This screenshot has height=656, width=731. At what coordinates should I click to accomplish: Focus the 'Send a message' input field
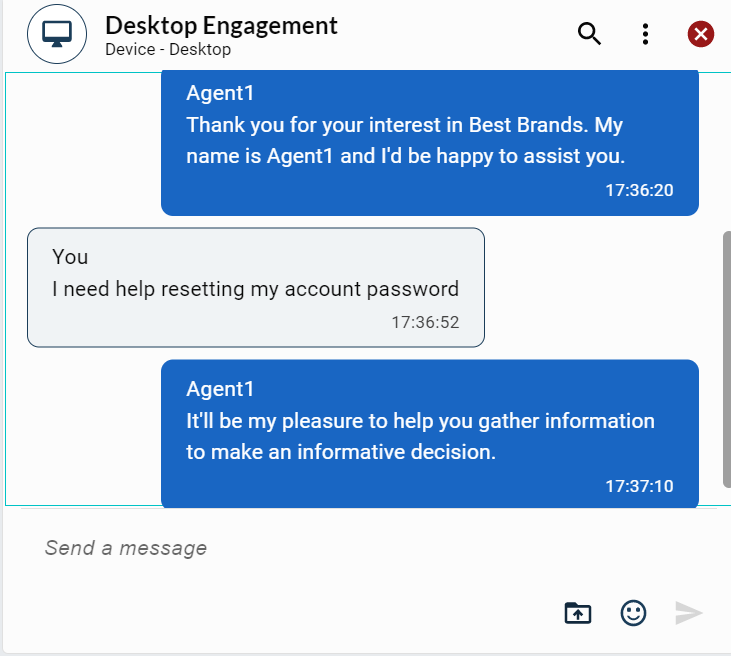(300, 548)
